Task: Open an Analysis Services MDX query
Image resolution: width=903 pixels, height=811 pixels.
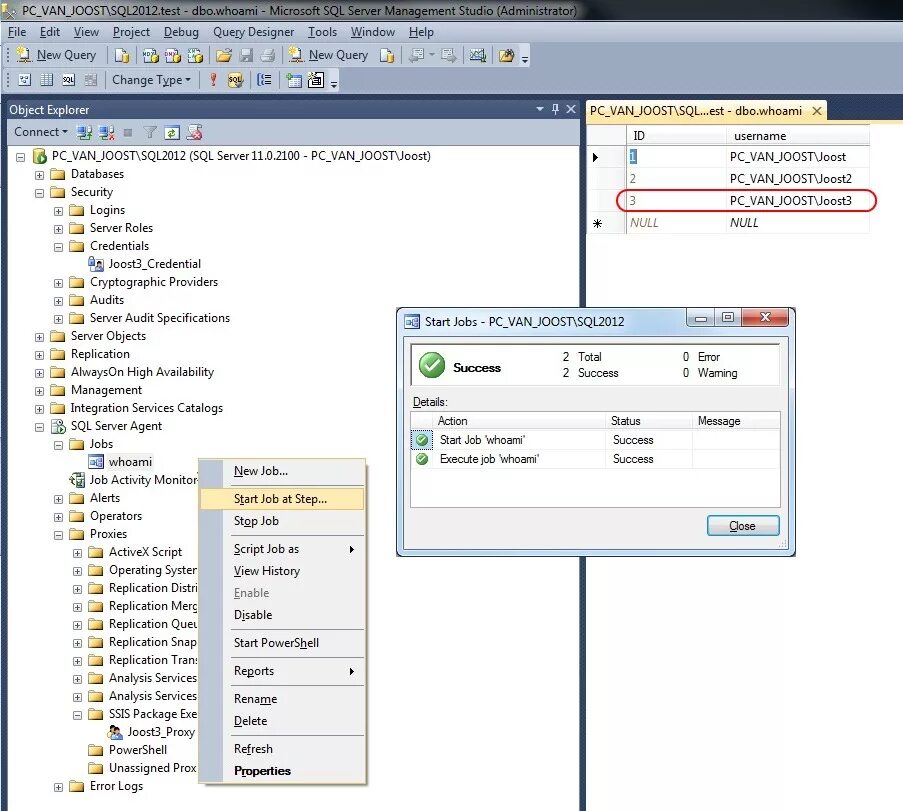Action: pyautogui.click(x=150, y=55)
